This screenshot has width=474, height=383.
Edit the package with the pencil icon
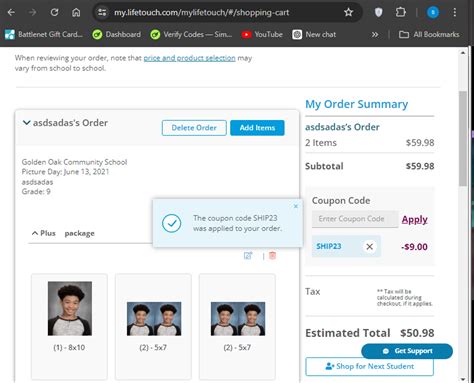point(248,256)
